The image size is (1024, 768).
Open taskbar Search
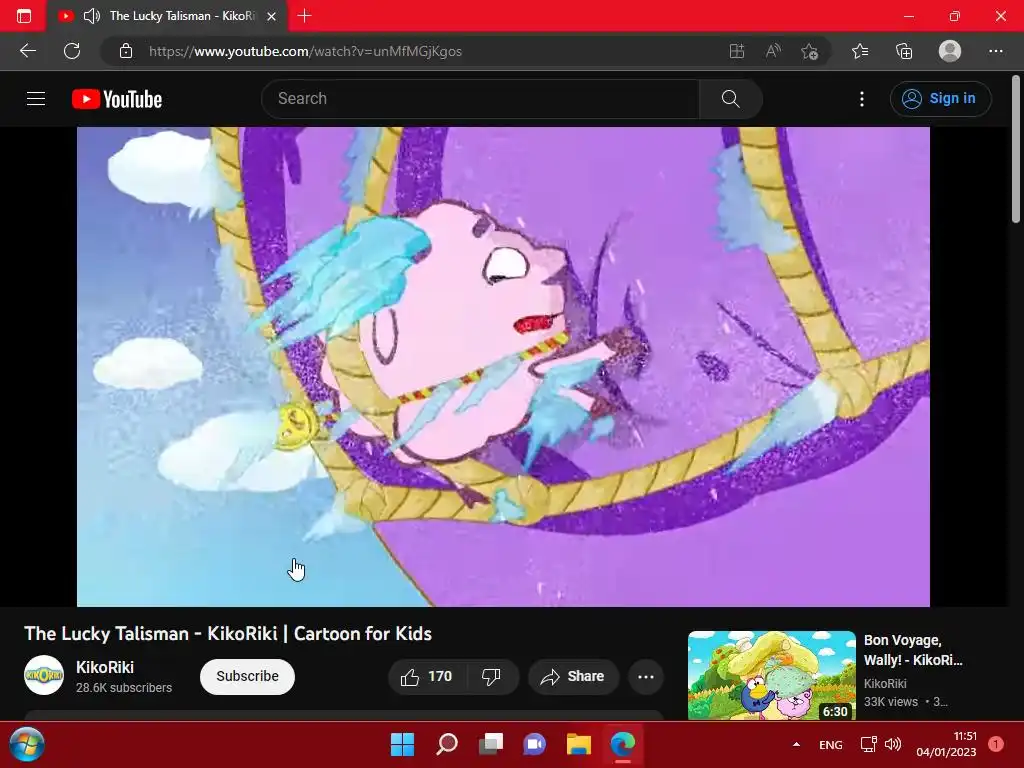tap(447, 744)
